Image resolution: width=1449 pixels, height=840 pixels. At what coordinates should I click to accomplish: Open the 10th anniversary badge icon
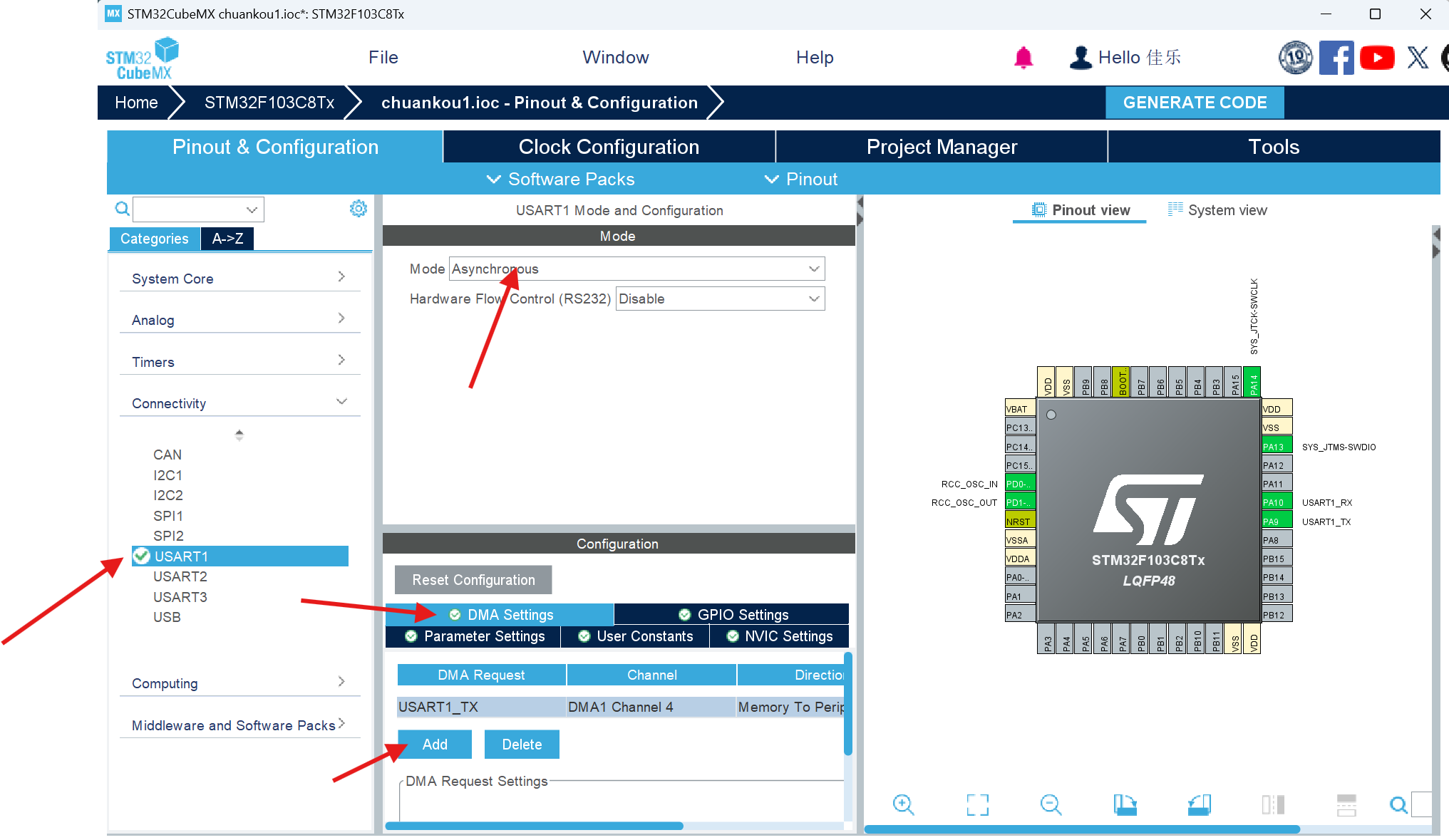pyautogui.click(x=1295, y=58)
